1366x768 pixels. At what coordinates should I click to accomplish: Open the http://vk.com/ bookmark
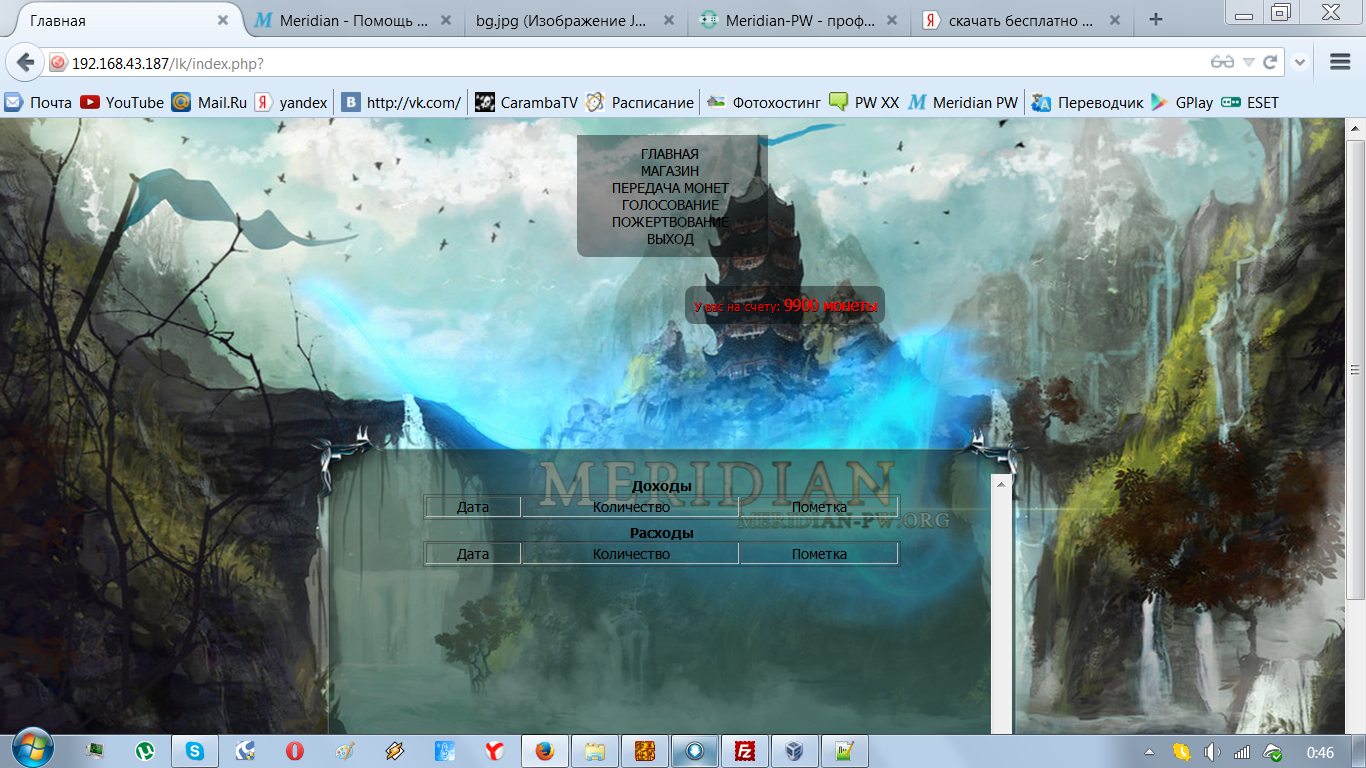click(x=401, y=102)
